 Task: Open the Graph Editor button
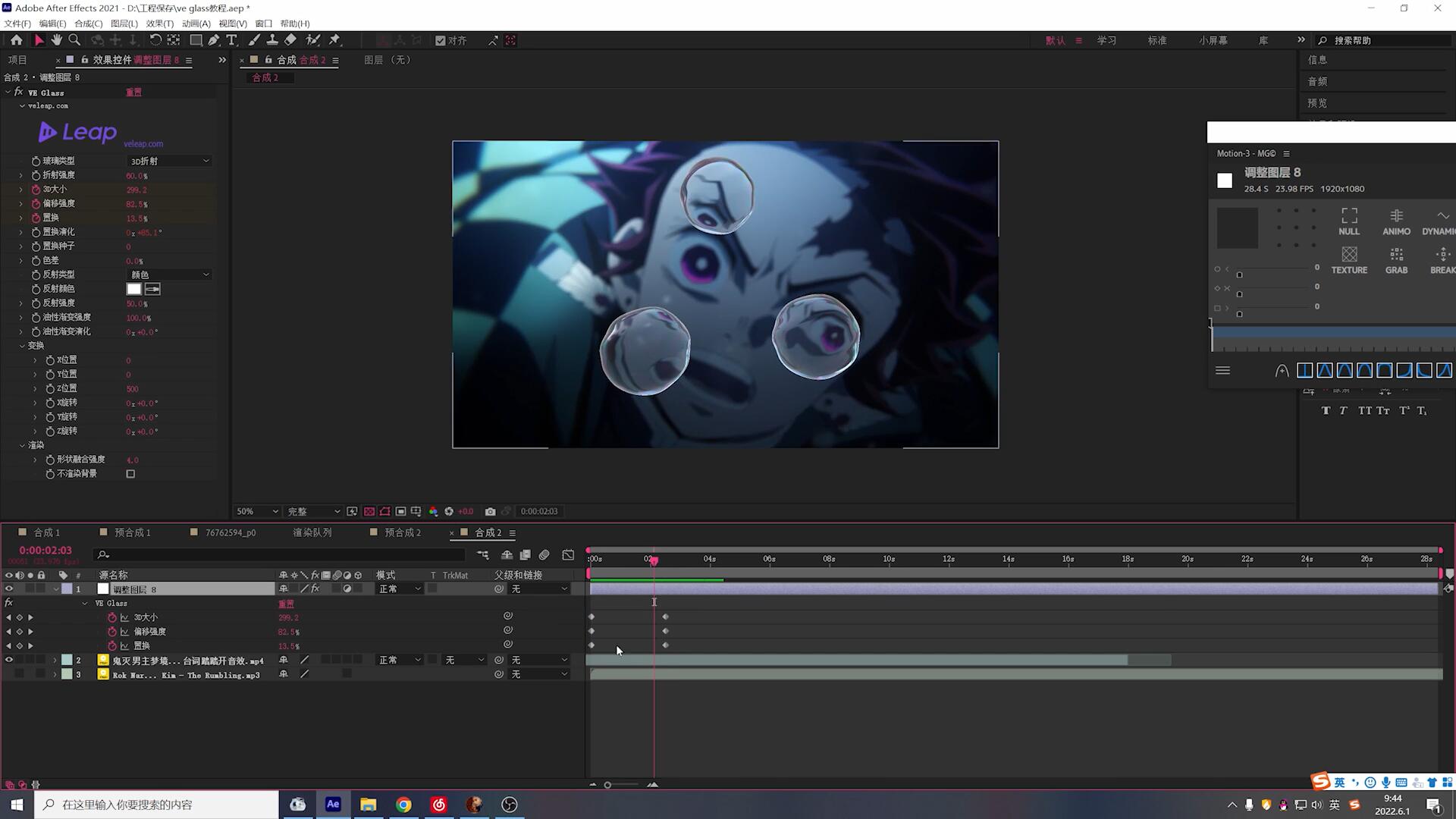(x=568, y=555)
